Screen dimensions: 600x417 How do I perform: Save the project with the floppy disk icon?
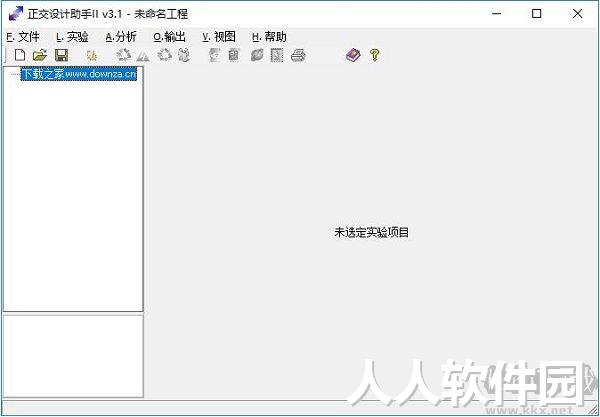[x=61, y=55]
